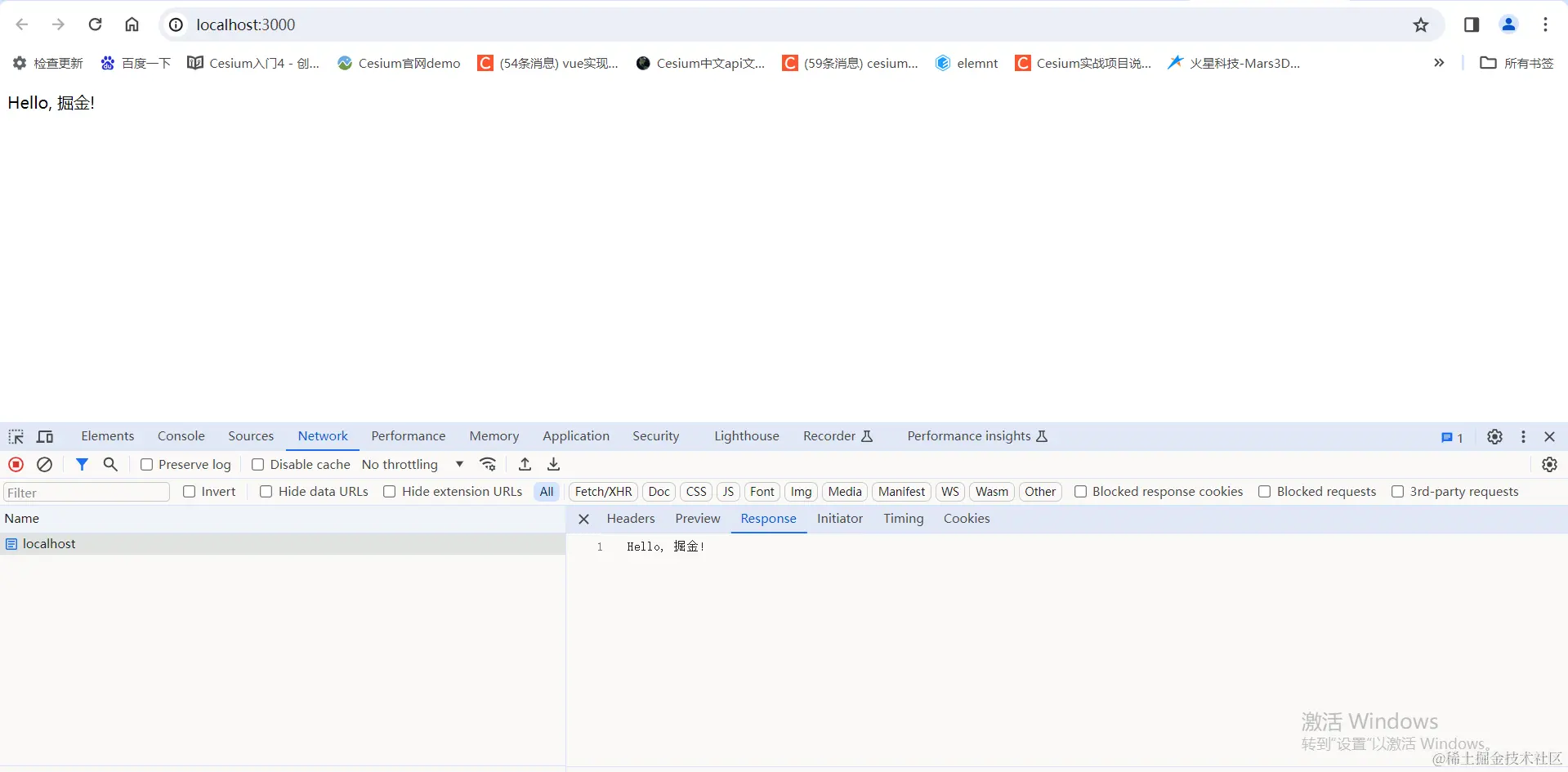Open the 所有书签 bookmarks folder

[1517, 63]
